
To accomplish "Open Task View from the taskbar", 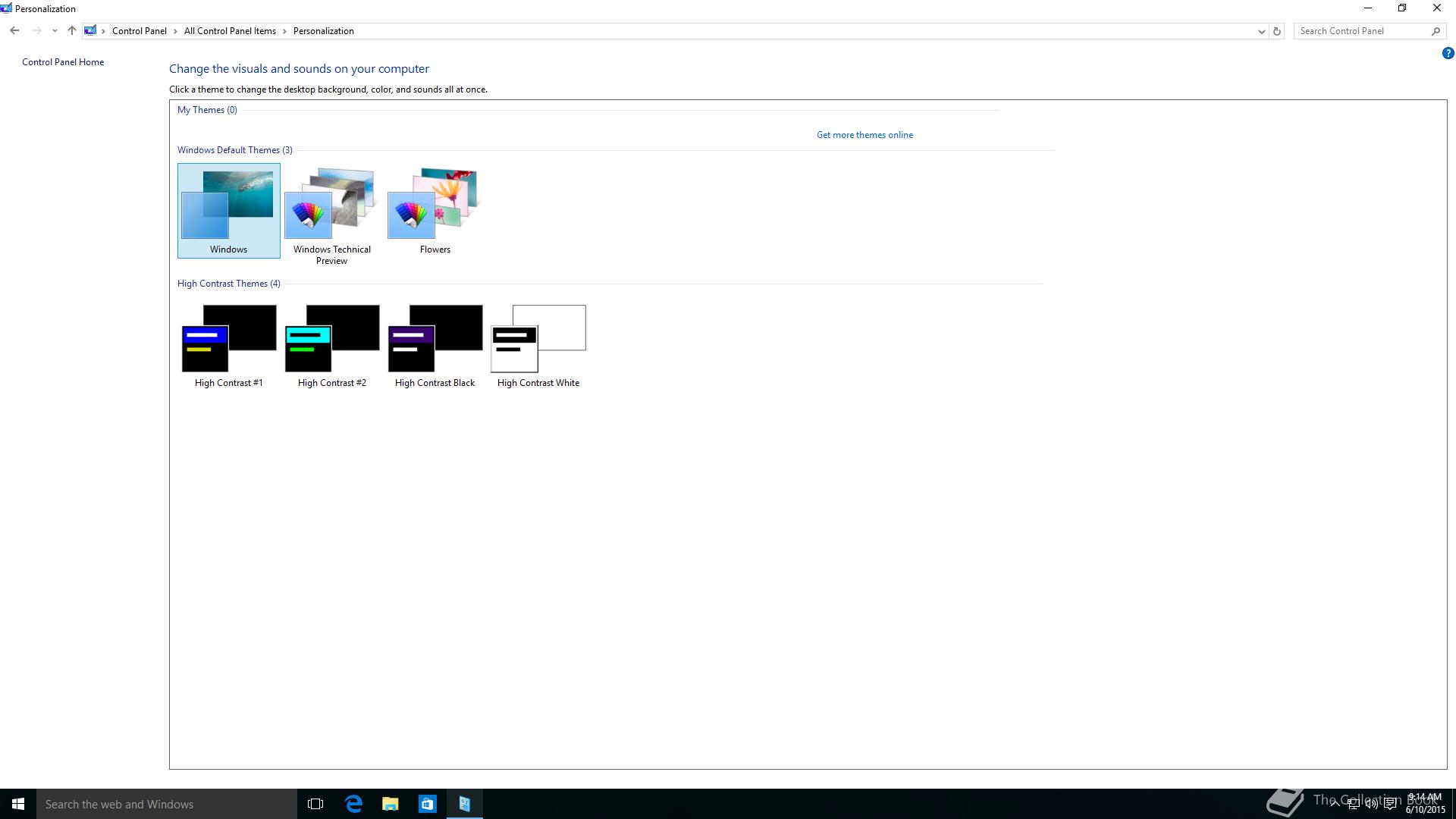I will pyautogui.click(x=315, y=804).
